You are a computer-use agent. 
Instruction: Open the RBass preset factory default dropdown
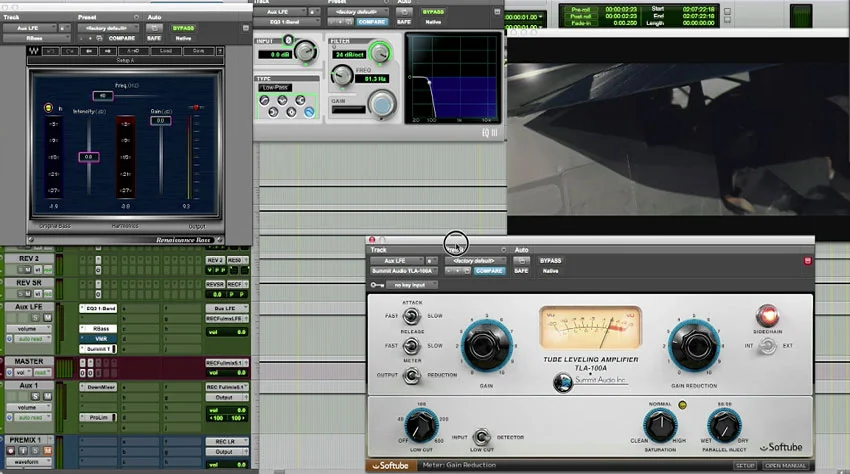pyautogui.click(x=106, y=28)
